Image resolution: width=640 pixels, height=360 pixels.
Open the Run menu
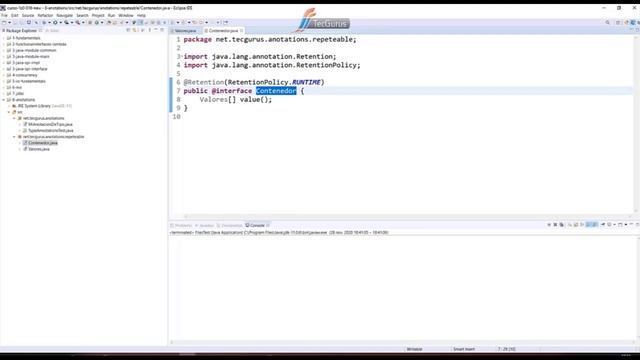(111, 15)
